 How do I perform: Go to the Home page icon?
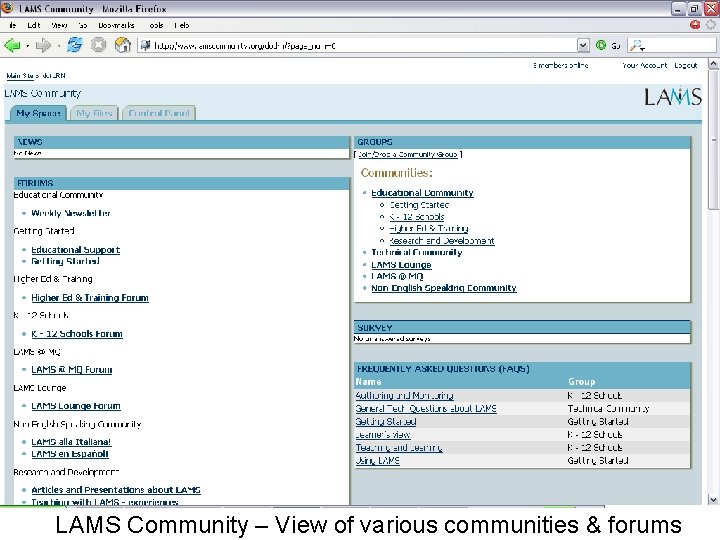click(123, 45)
